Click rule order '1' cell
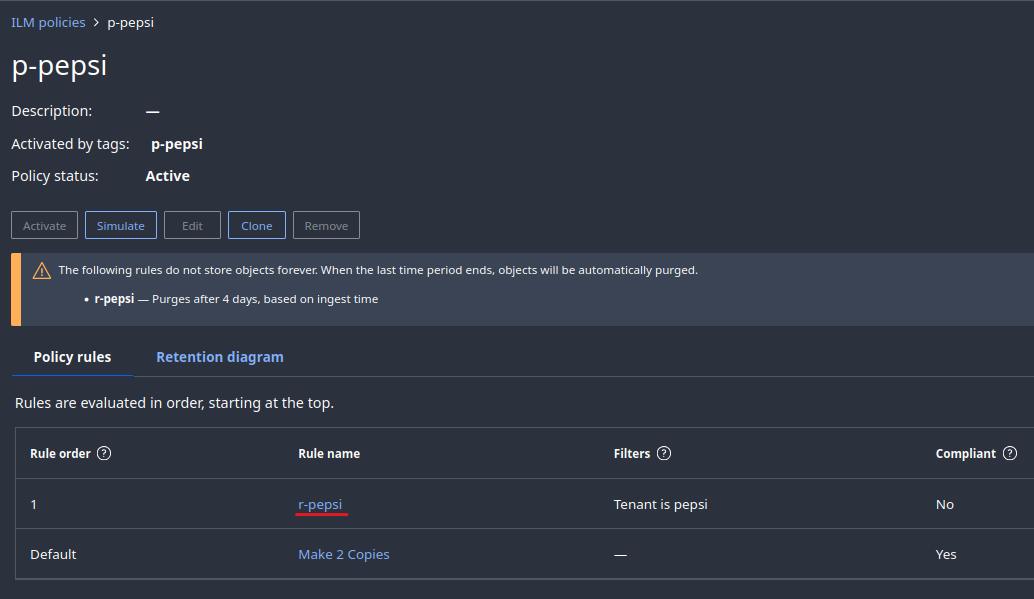The image size is (1034, 599). point(34,504)
